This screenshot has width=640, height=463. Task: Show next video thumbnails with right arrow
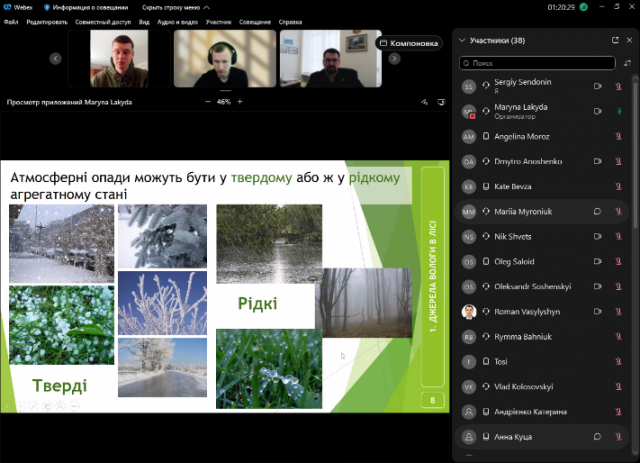(394, 59)
